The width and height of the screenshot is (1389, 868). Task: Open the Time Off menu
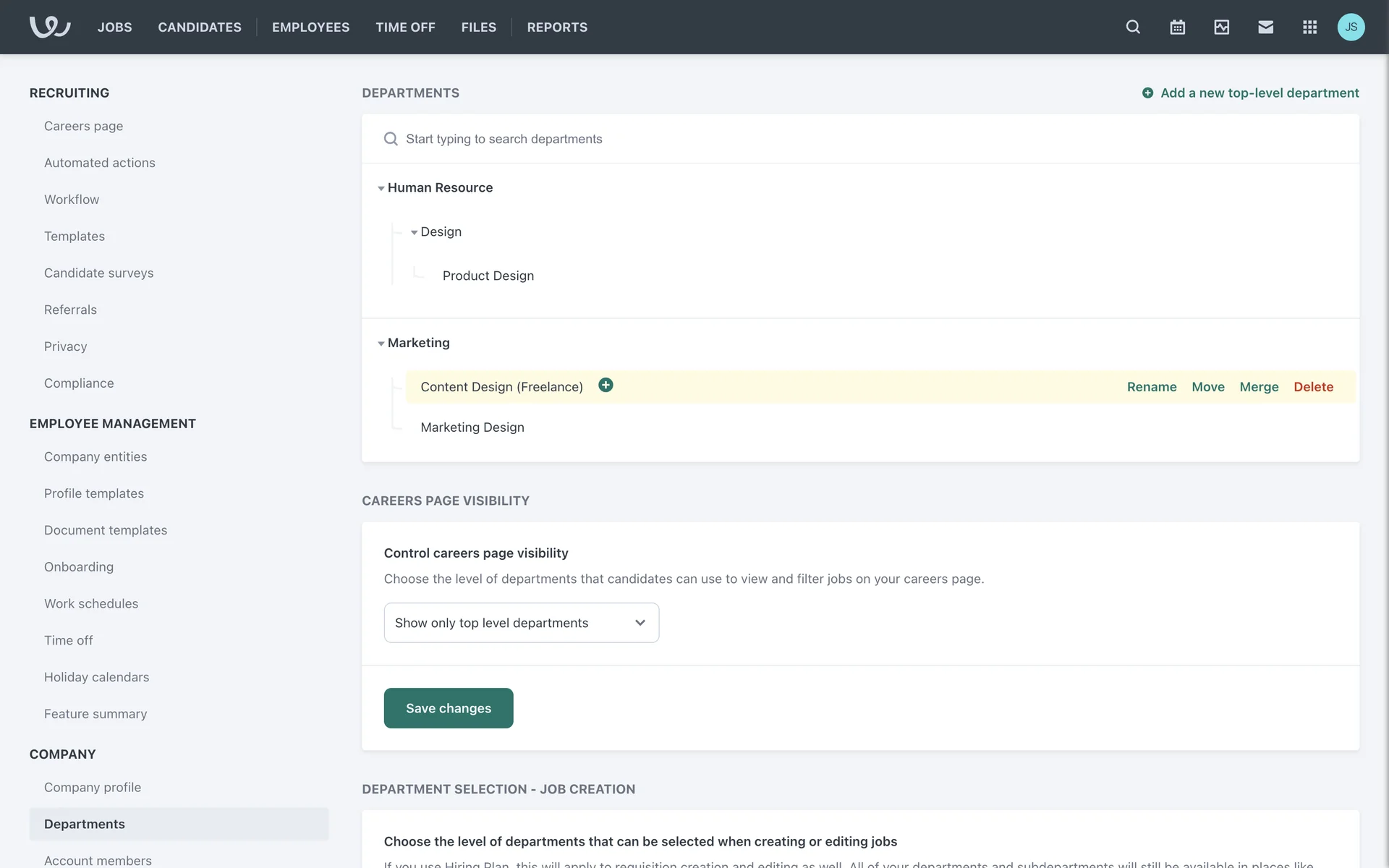point(405,27)
